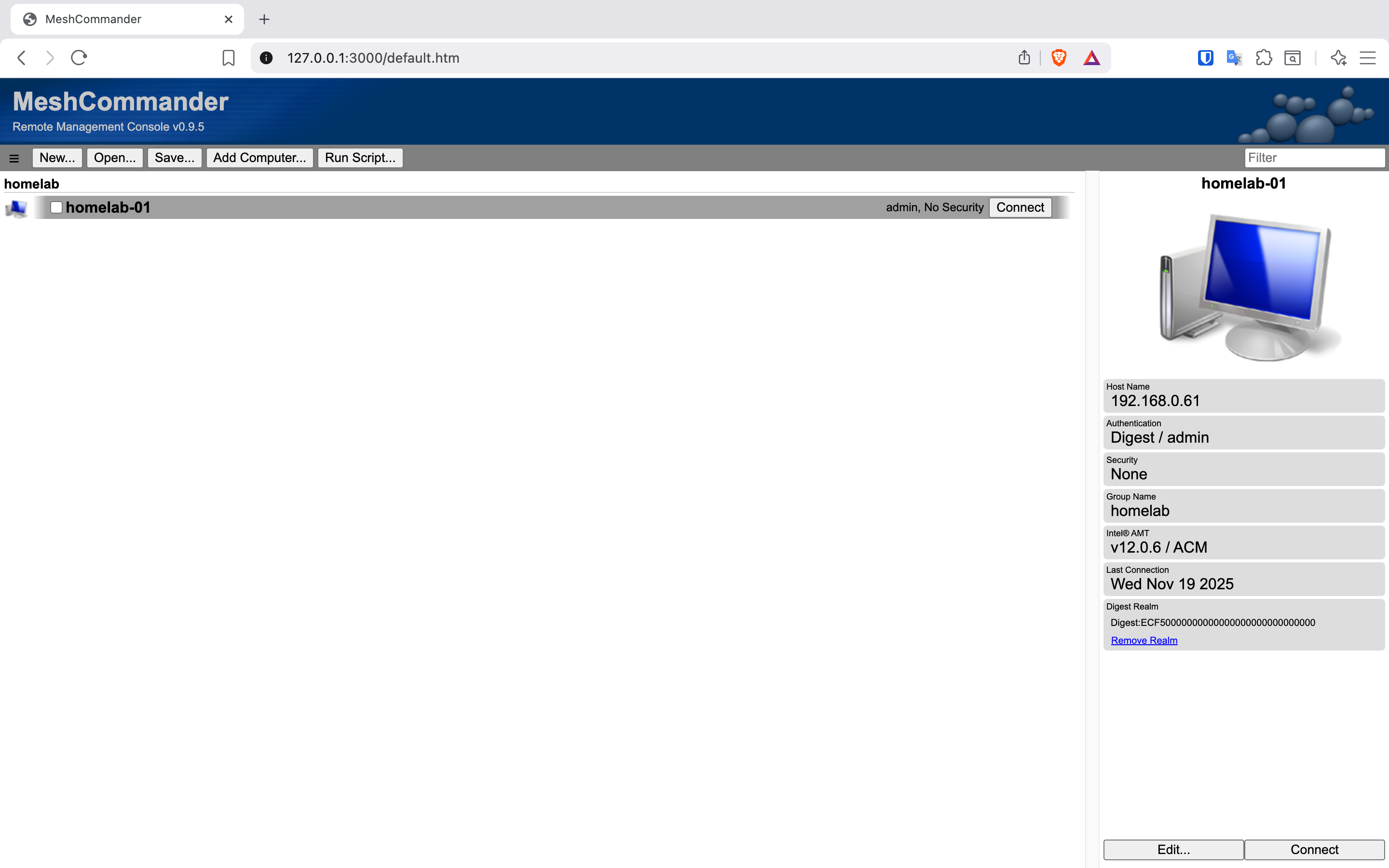Click the Brave Rewards triangle icon
The image size is (1389, 868).
(1091, 58)
